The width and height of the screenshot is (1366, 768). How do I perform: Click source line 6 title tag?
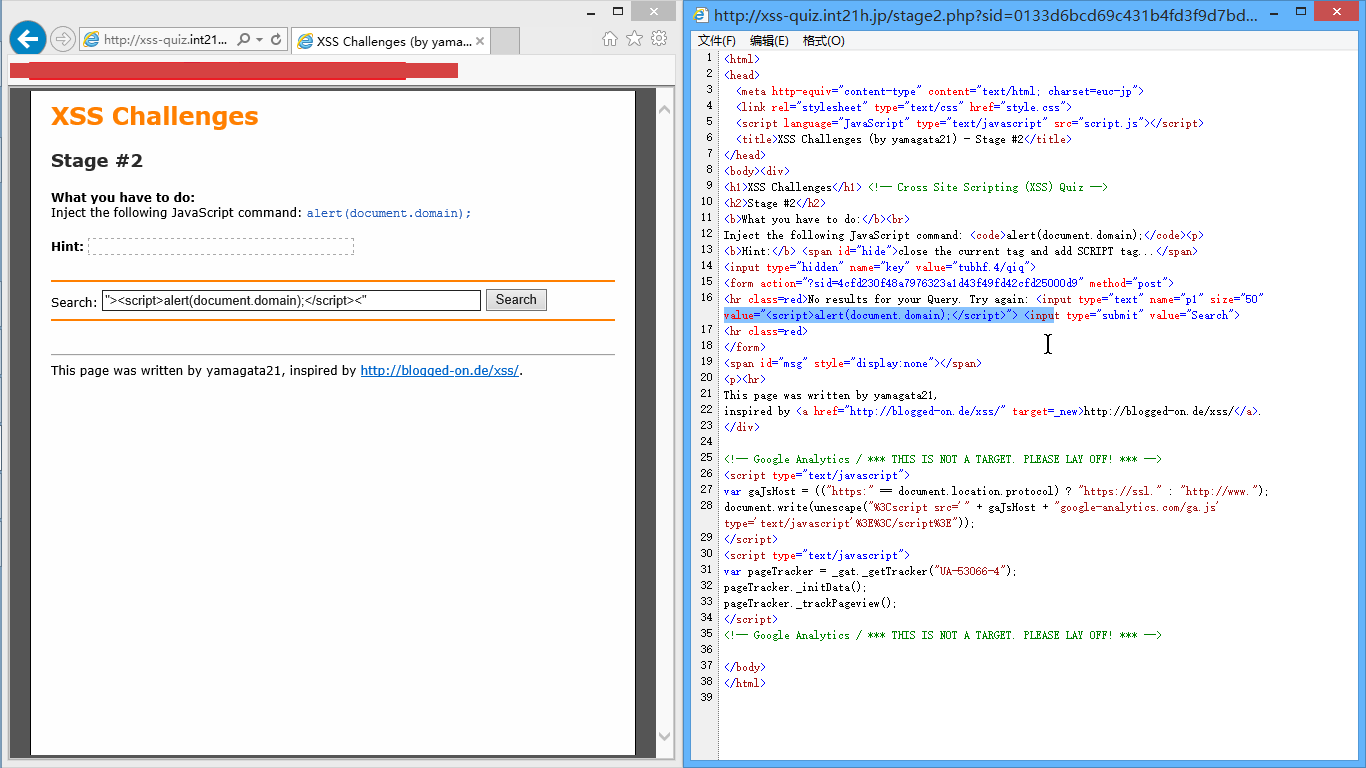(x=903, y=139)
